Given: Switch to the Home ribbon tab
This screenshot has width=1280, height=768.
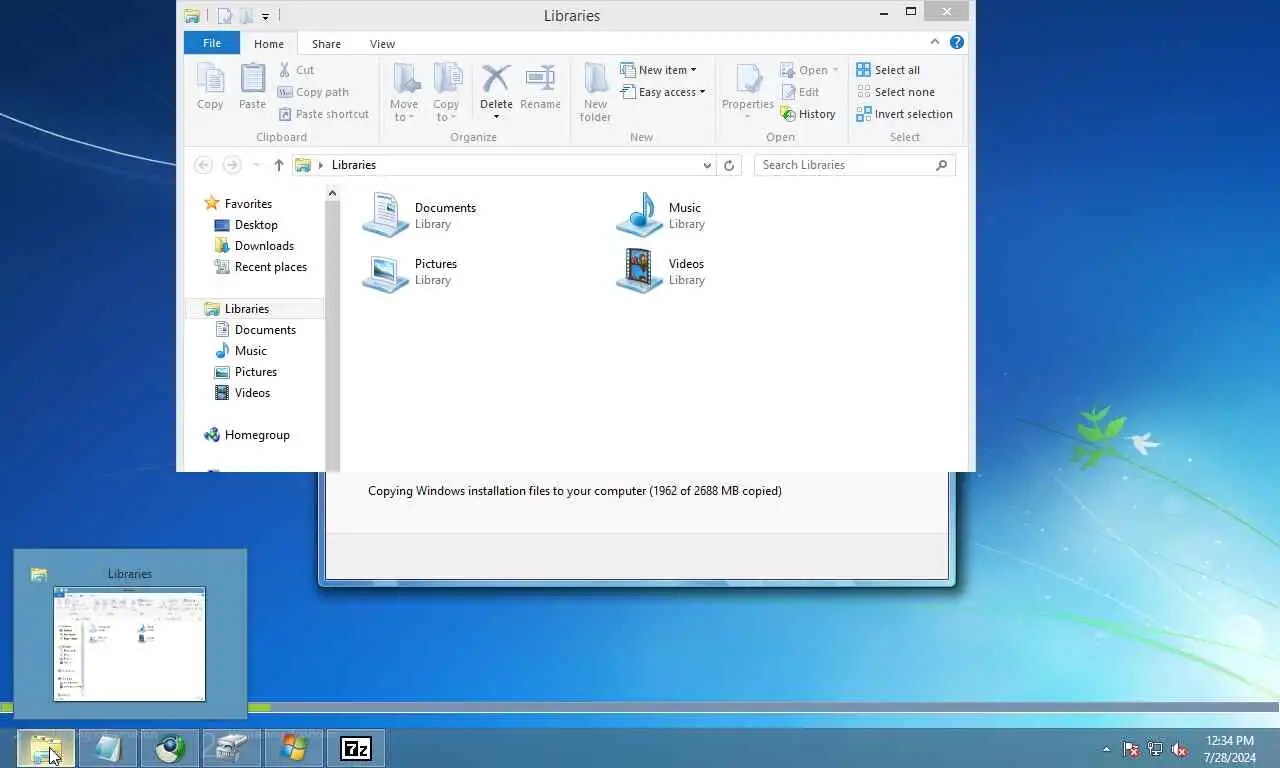Looking at the screenshot, I should [269, 44].
